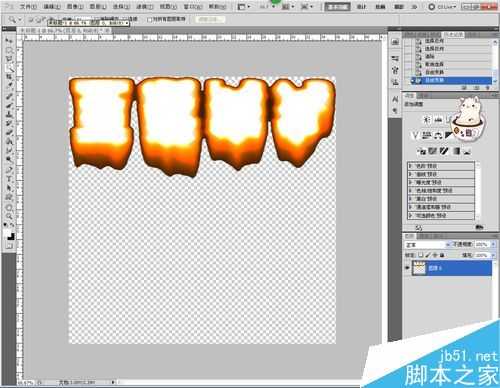Select the highlighted last history state
500x388 pixels.
click(x=451, y=80)
